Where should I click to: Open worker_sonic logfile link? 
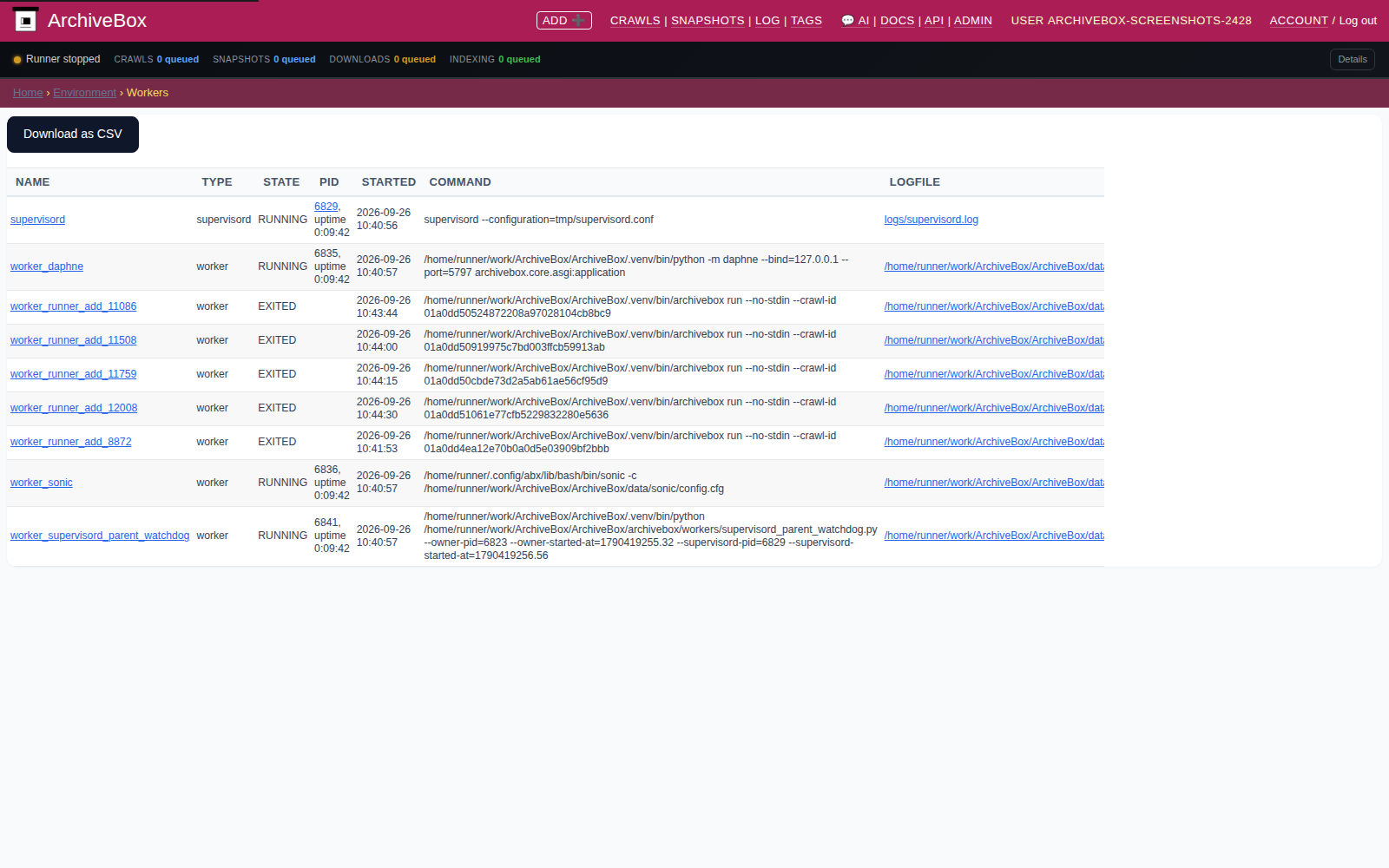(x=994, y=483)
